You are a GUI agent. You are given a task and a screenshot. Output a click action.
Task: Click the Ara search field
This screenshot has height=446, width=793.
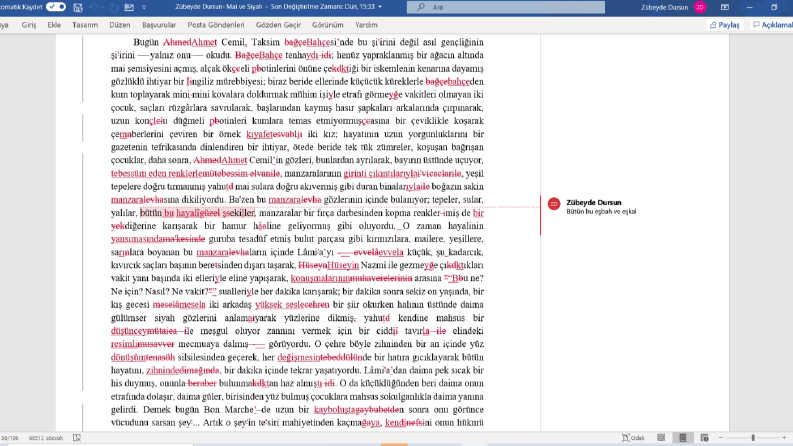(x=506, y=7)
